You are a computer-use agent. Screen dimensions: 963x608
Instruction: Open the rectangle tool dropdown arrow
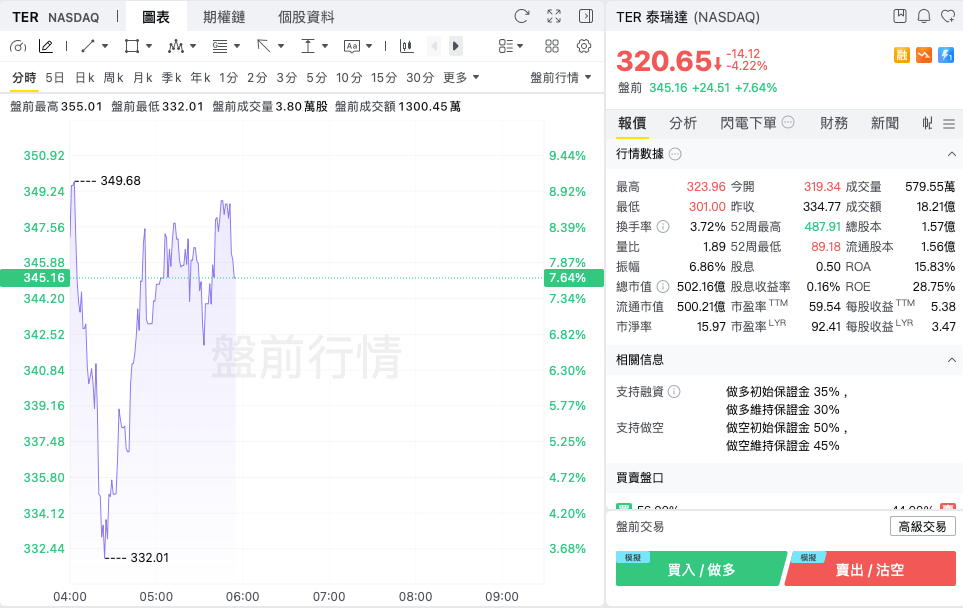point(149,46)
